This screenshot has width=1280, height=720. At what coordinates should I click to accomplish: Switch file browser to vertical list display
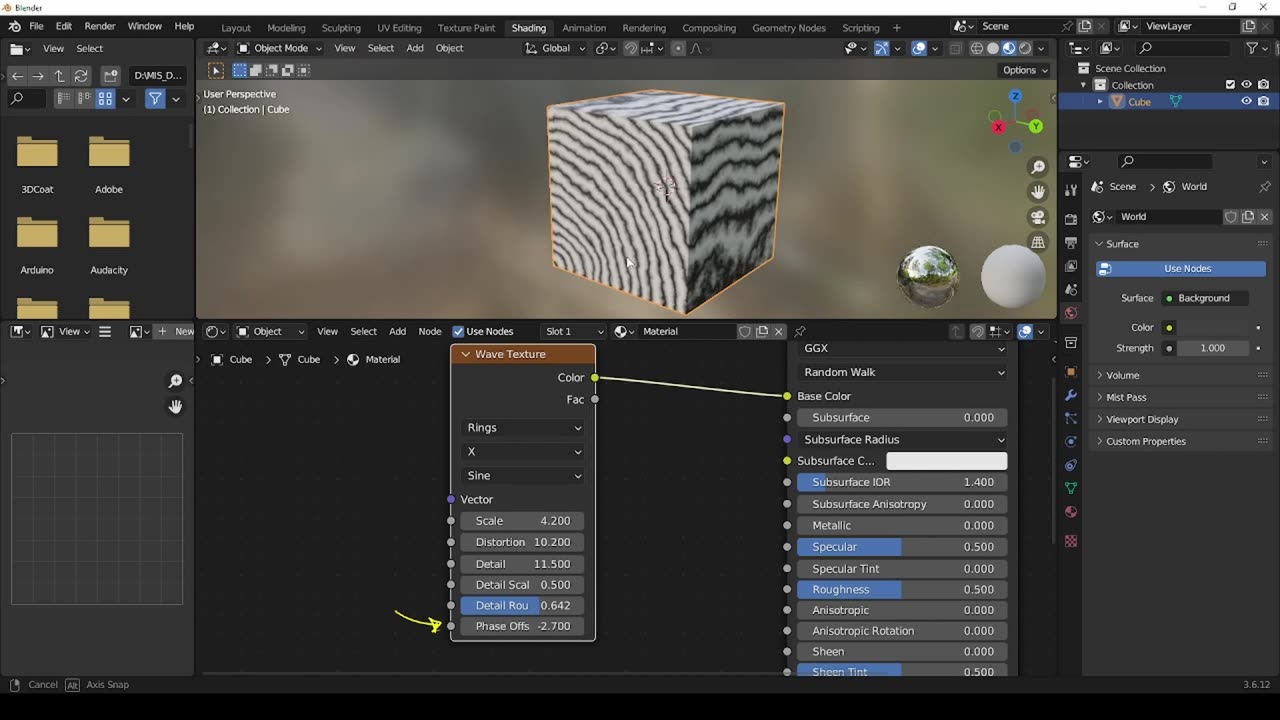click(x=63, y=99)
